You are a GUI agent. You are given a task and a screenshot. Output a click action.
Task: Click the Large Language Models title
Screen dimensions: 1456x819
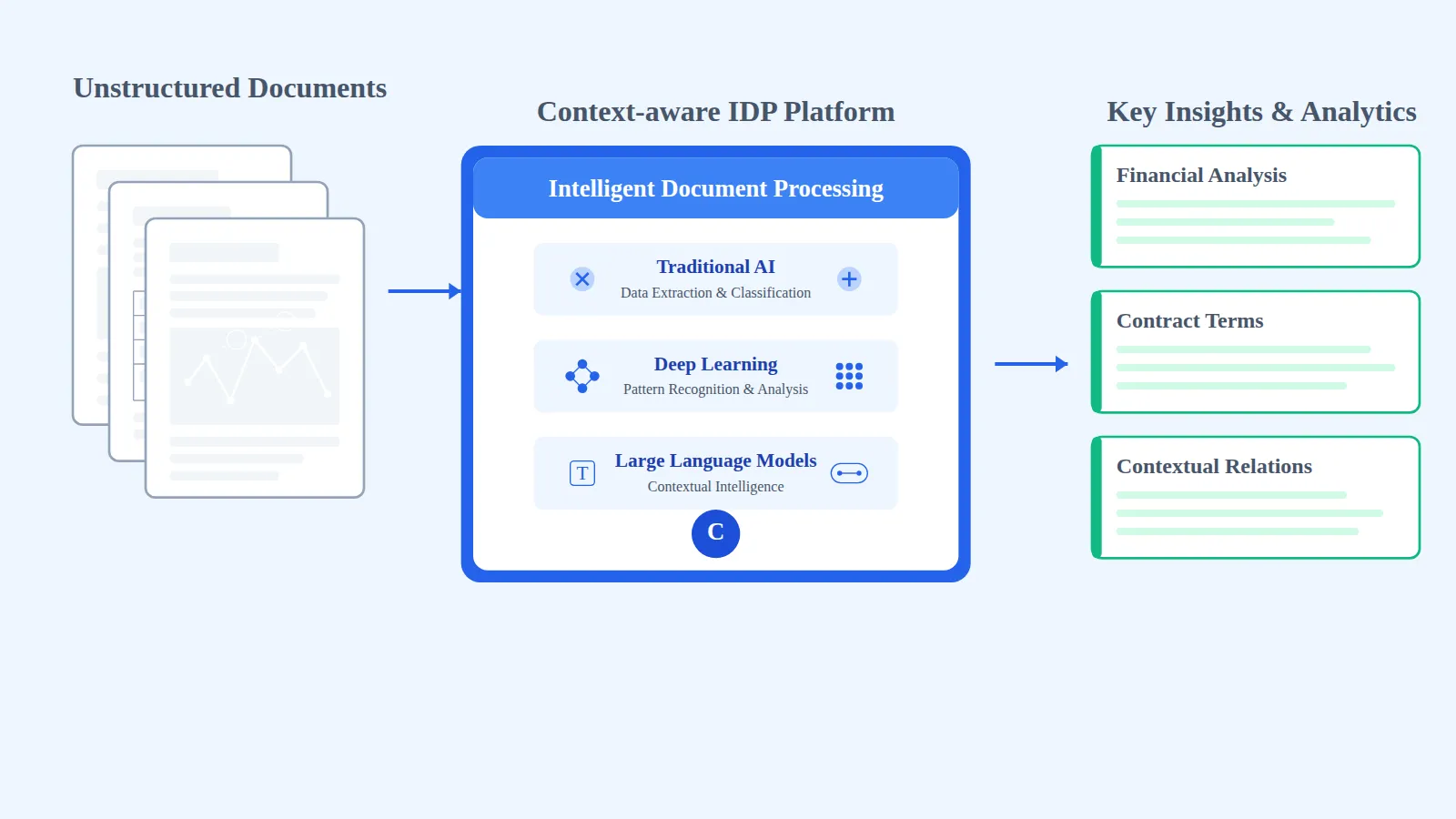[x=715, y=460]
